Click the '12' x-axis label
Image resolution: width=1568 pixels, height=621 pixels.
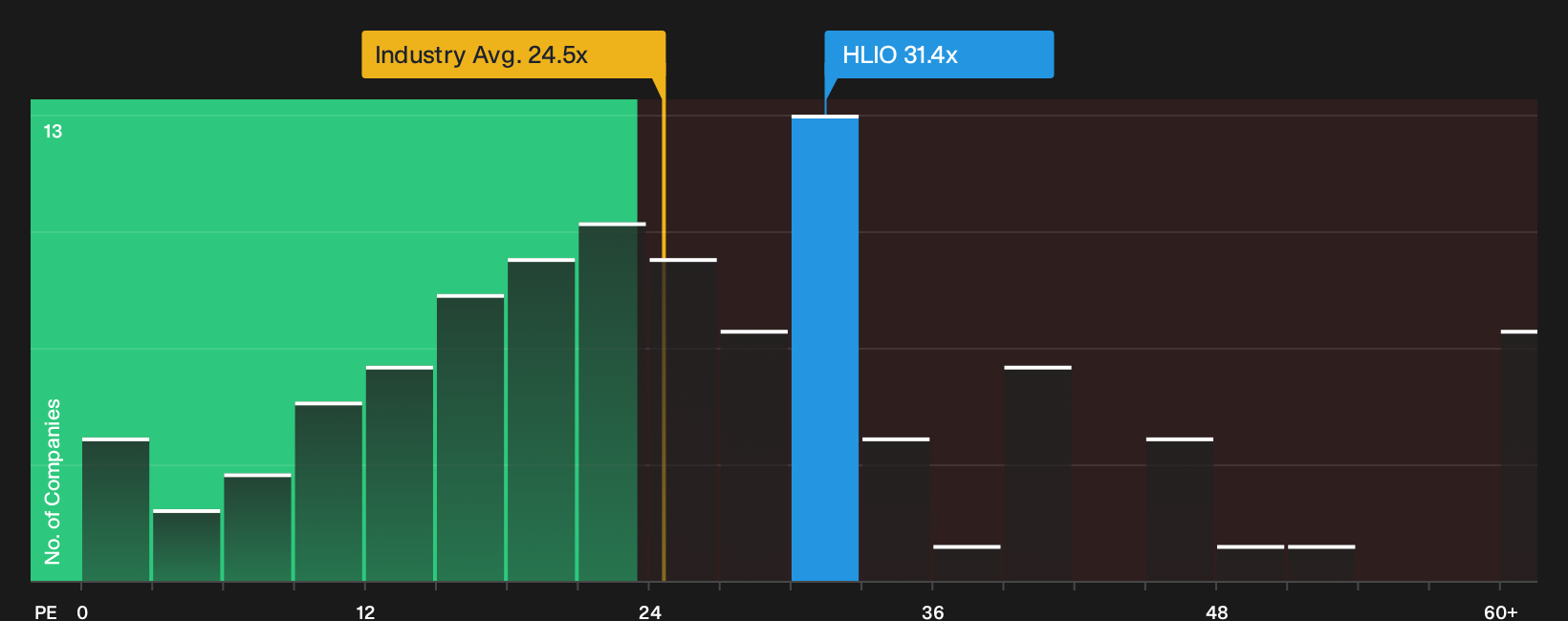365,612
